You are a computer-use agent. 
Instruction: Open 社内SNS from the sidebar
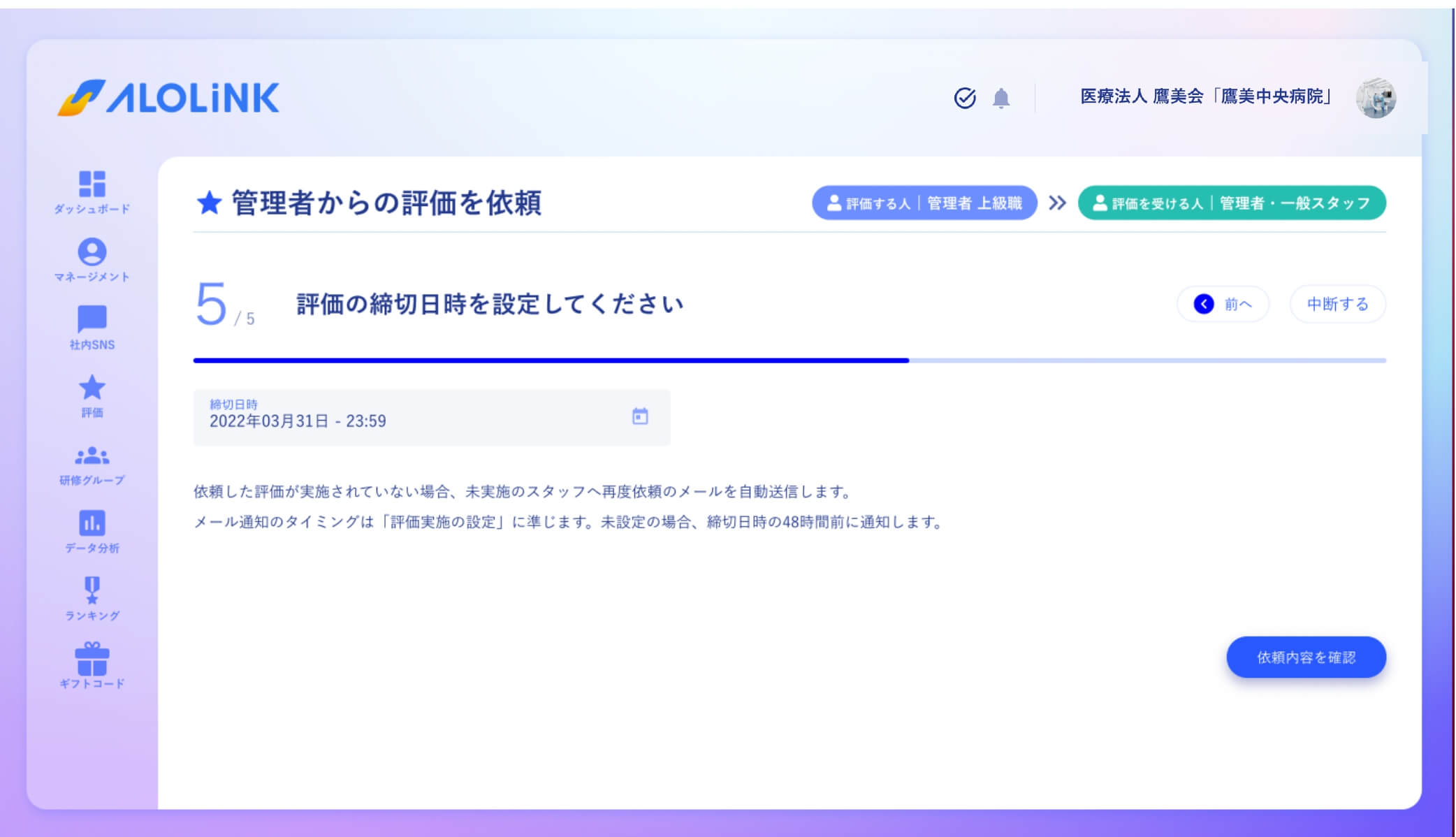click(x=92, y=323)
